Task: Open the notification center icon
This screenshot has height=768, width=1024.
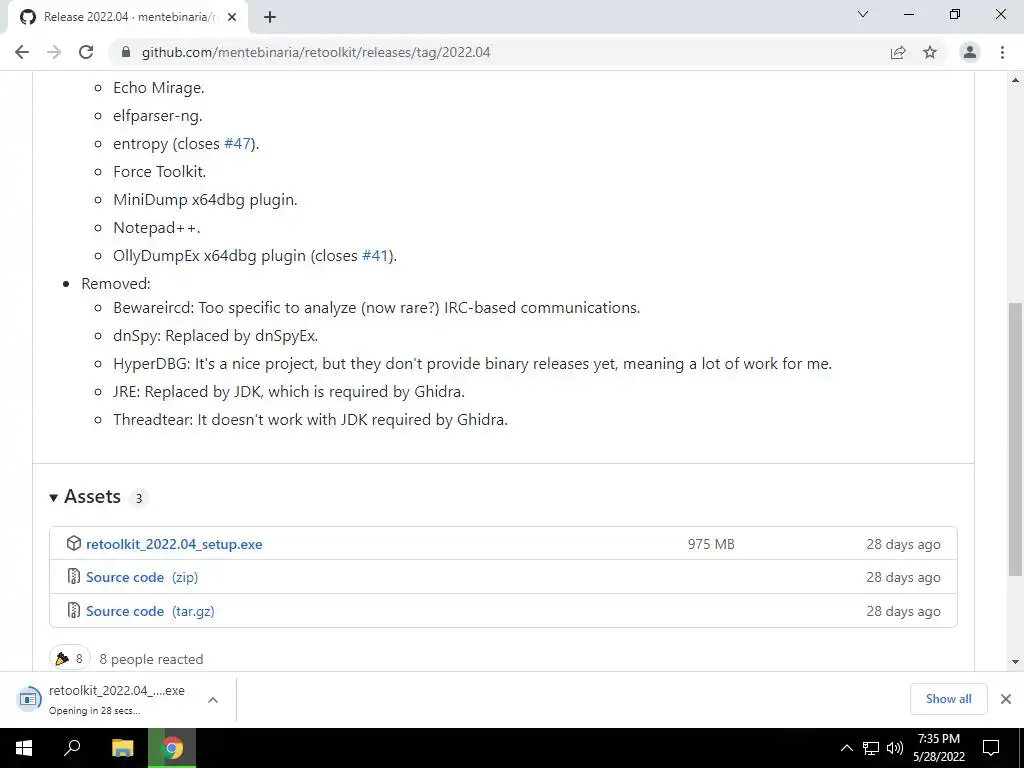Action: pyautogui.click(x=991, y=748)
